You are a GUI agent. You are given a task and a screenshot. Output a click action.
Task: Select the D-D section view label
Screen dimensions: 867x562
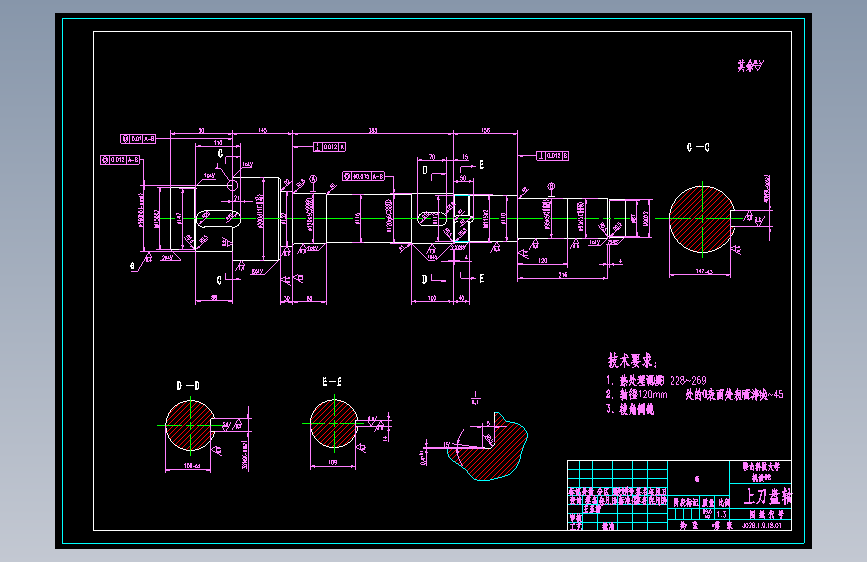[188, 386]
